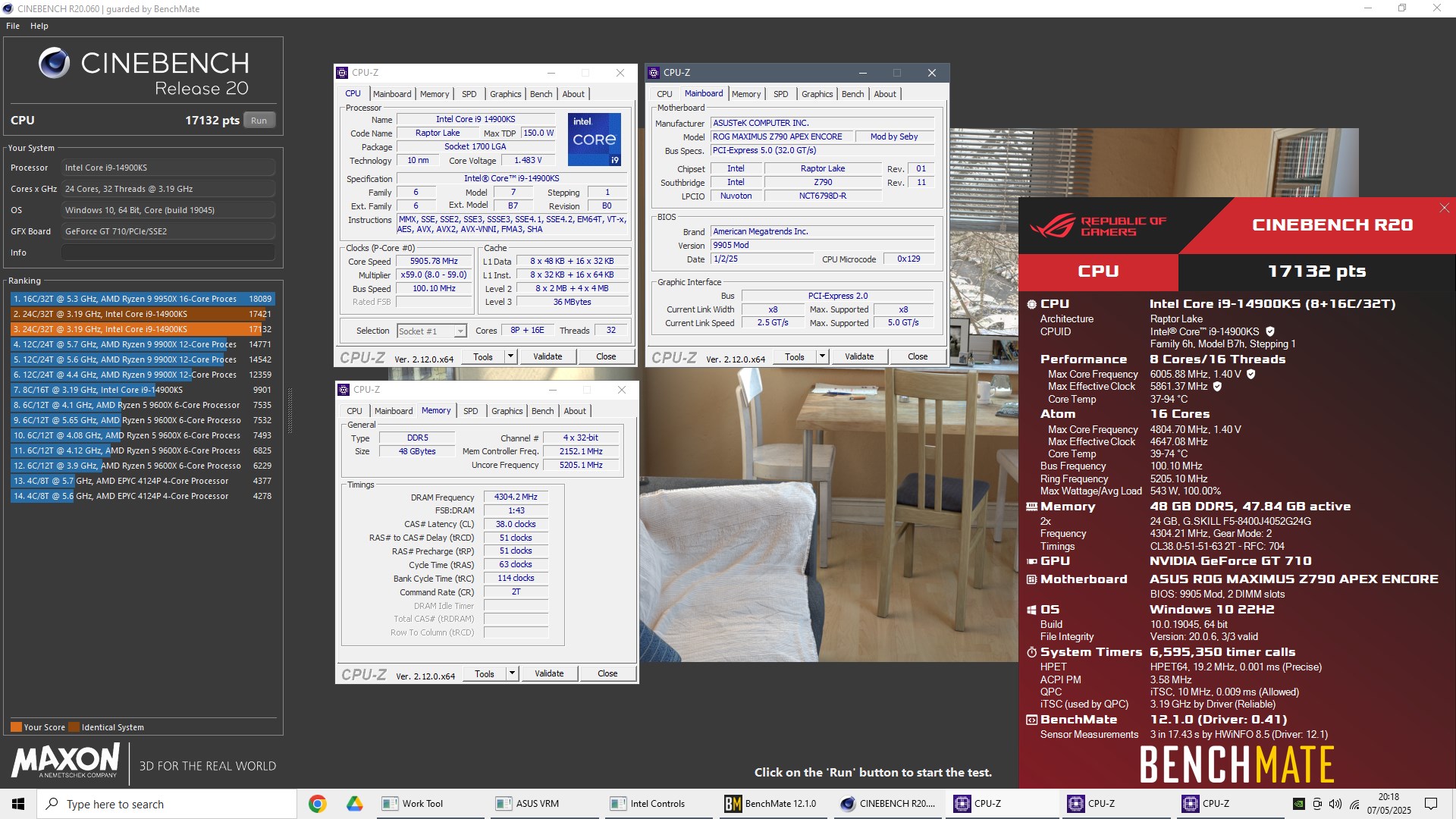Open the Socket #1 selection dropdown

click(x=460, y=331)
